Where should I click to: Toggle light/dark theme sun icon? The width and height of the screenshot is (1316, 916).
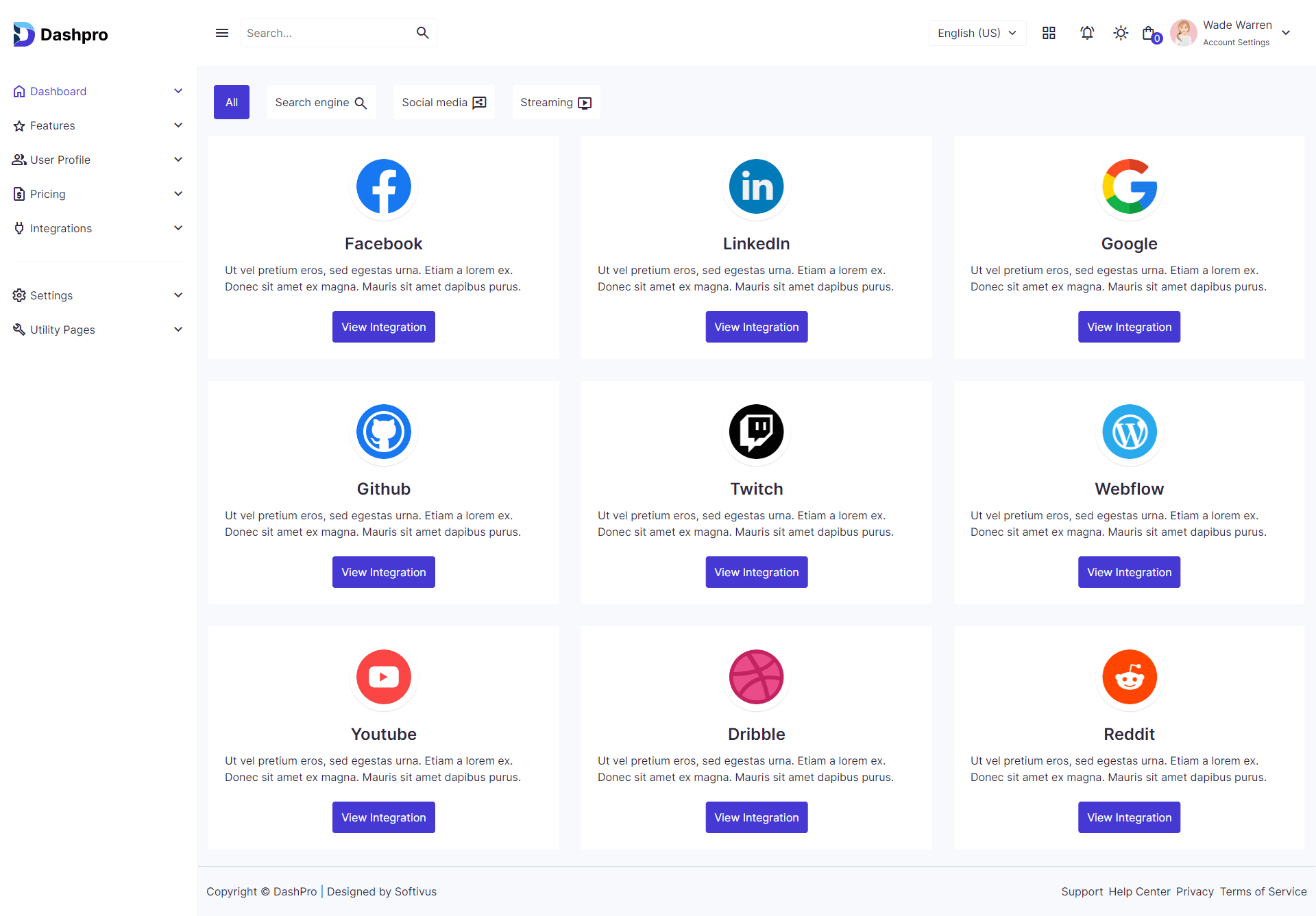click(x=1121, y=33)
